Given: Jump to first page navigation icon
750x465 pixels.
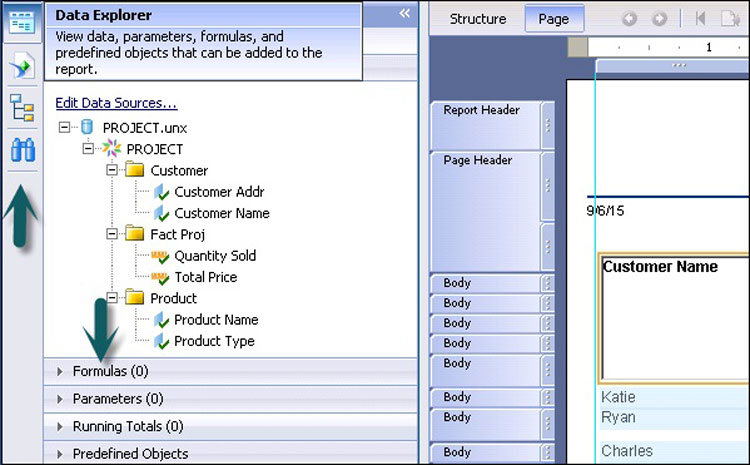Looking at the screenshot, I should [x=700, y=19].
